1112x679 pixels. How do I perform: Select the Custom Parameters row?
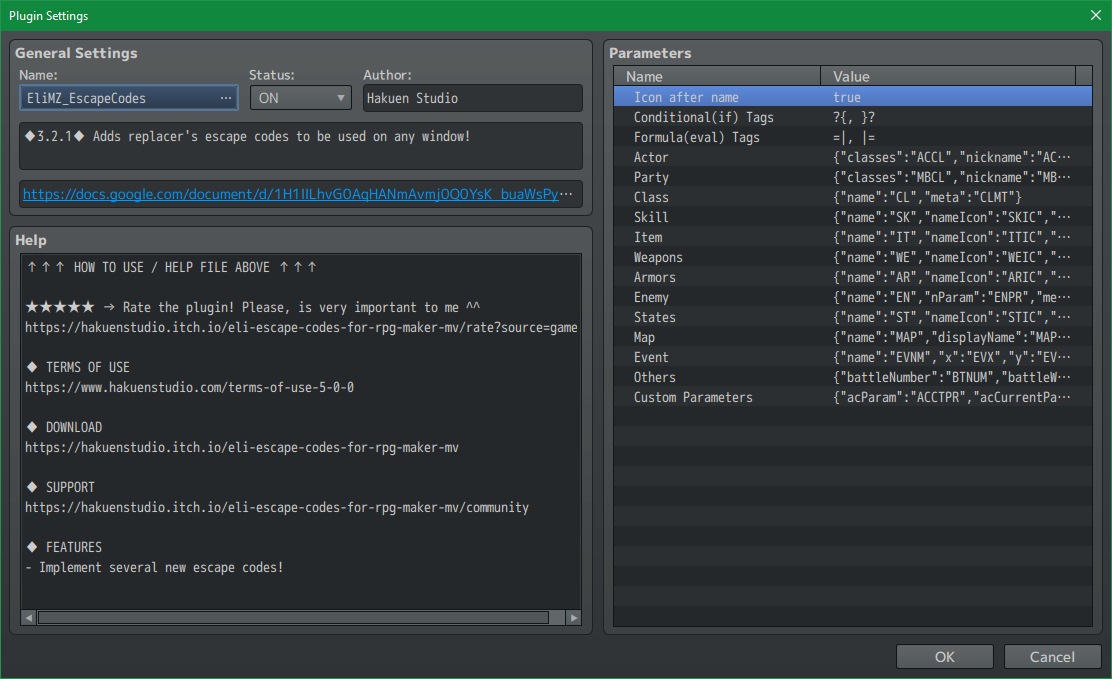click(693, 397)
